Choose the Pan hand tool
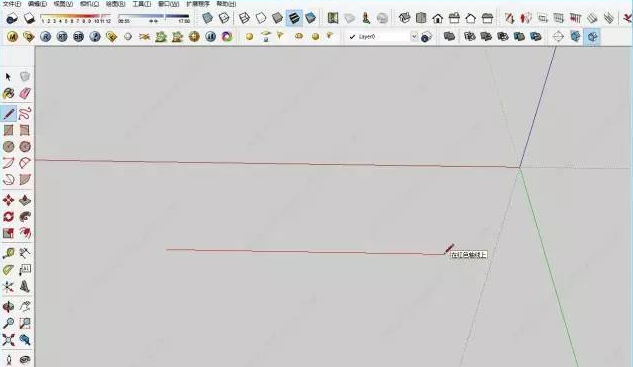633x367 pixels. pyautogui.click(x=25, y=307)
